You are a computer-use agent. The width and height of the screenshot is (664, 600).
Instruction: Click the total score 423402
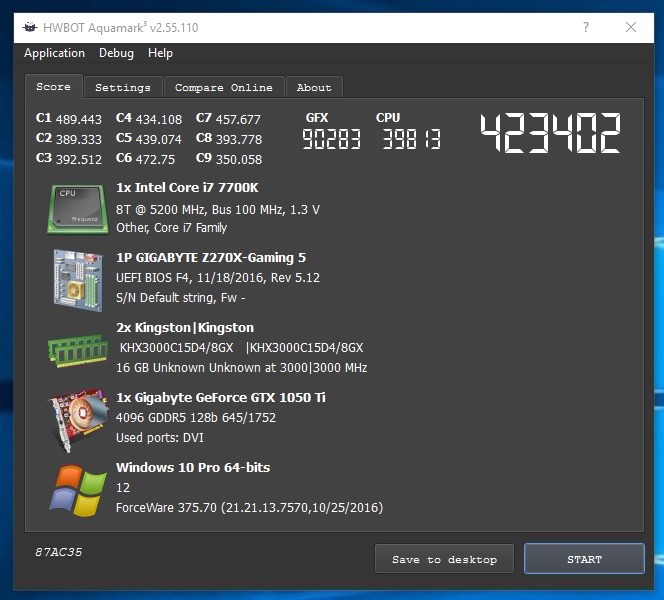551,133
